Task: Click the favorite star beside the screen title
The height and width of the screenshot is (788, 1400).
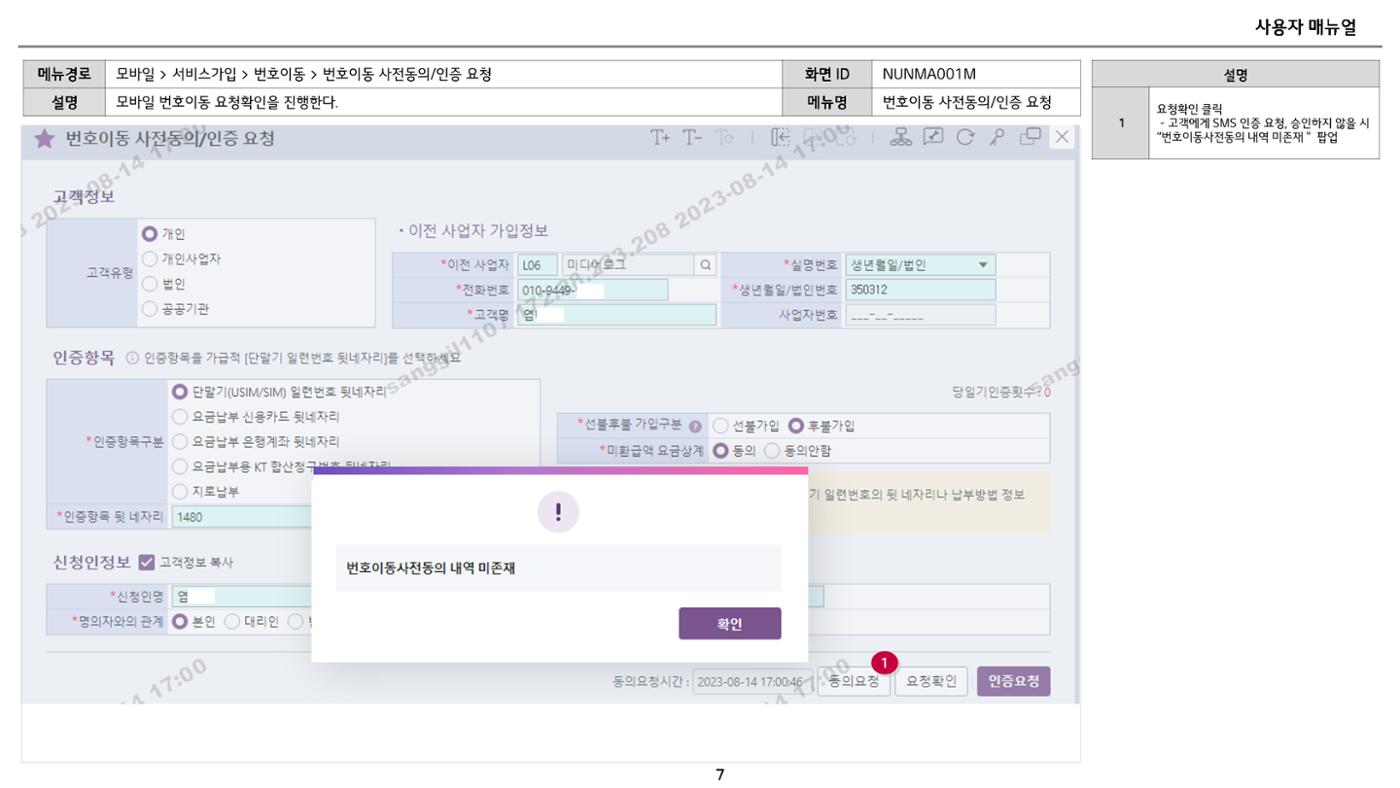Action: pos(45,139)
